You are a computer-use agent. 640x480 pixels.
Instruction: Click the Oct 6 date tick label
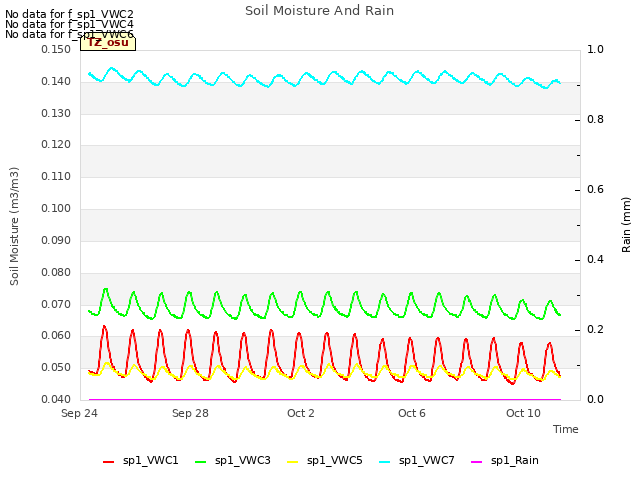pyautogui.click(x=412, y=413)
